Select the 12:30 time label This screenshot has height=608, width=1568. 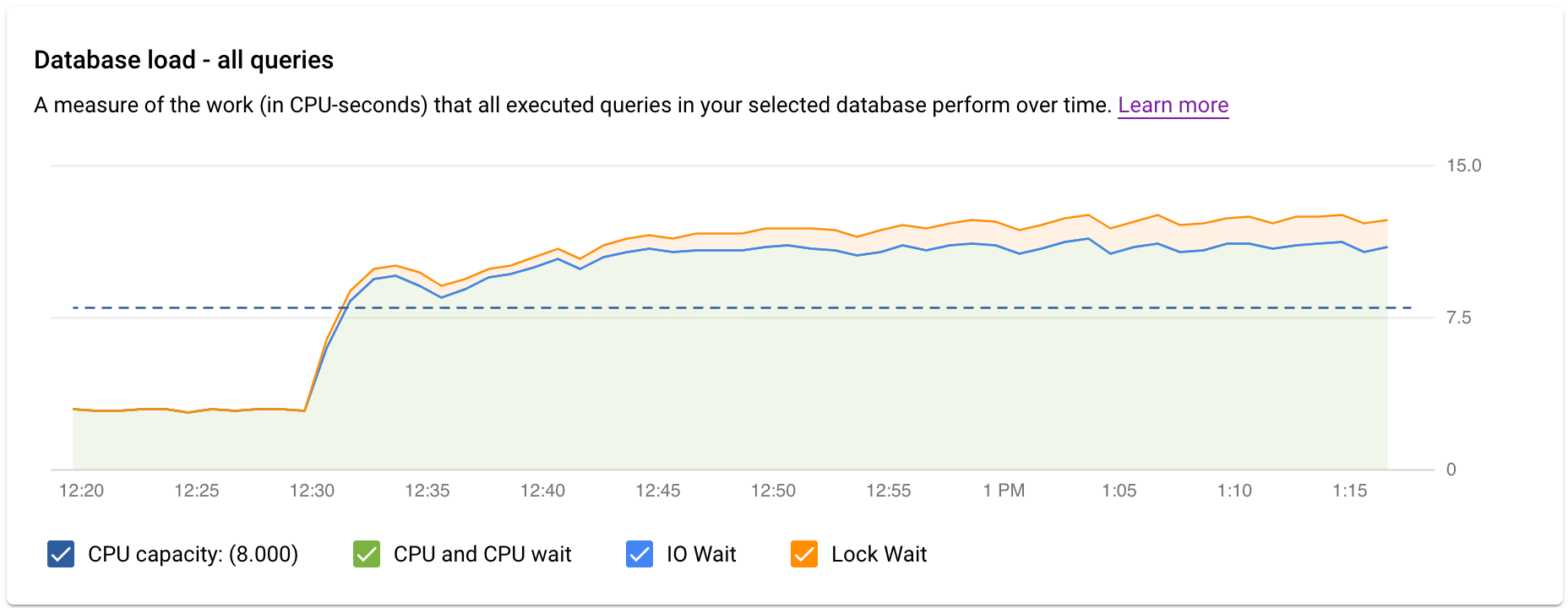point(313,490)
